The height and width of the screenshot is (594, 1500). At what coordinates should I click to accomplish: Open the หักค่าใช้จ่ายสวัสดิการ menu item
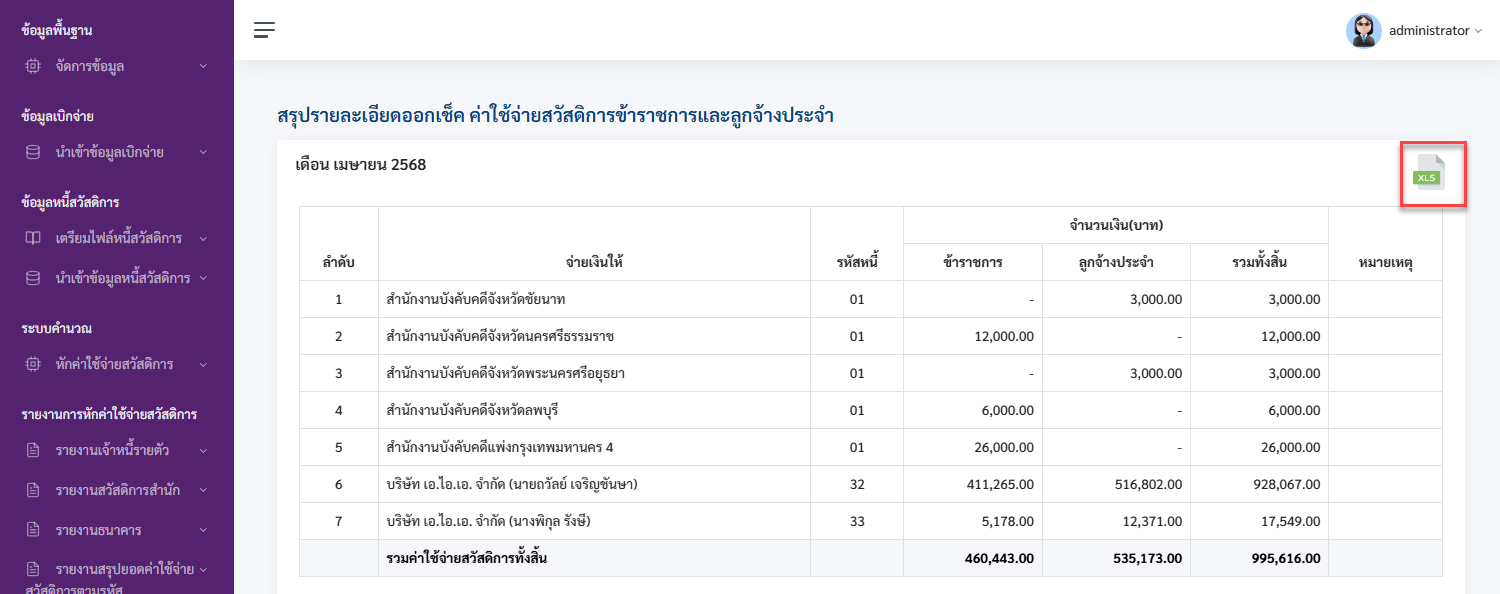click(117, 364)
